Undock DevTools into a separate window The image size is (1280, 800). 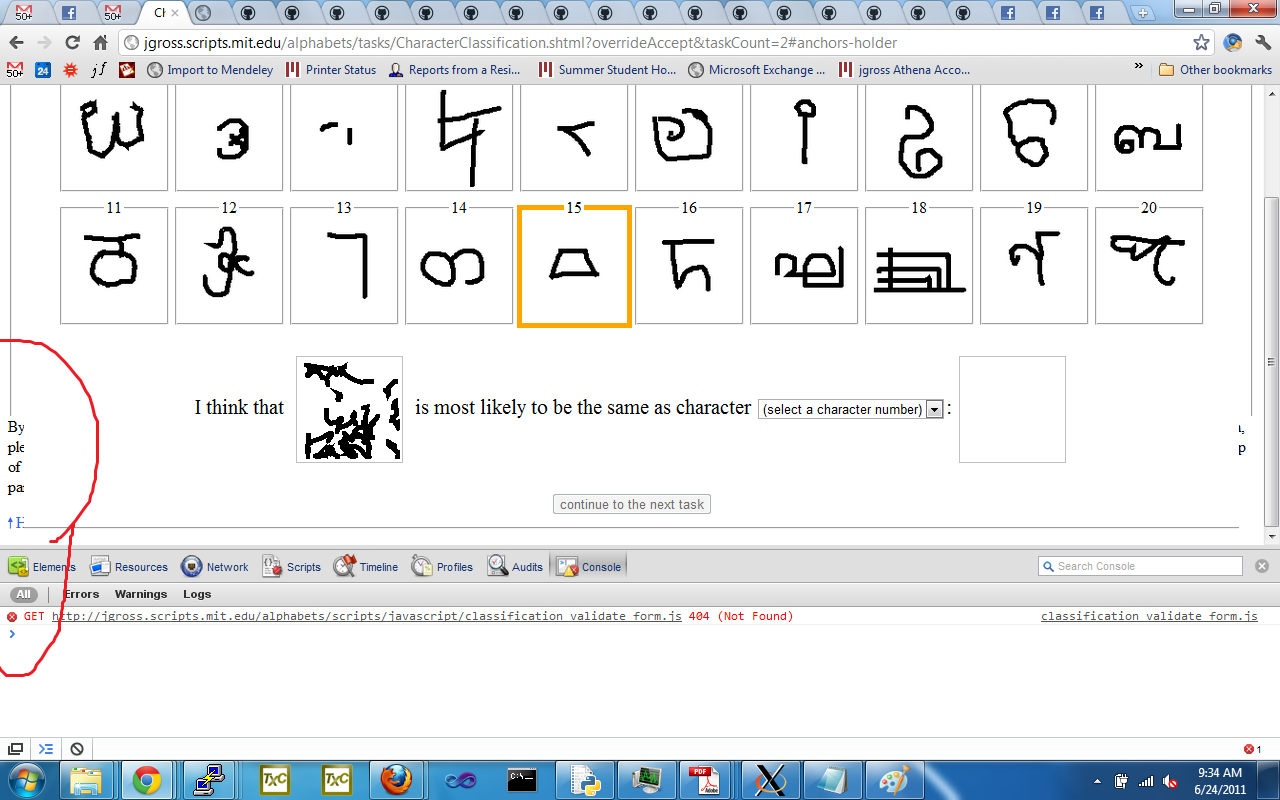click(16, 749)
